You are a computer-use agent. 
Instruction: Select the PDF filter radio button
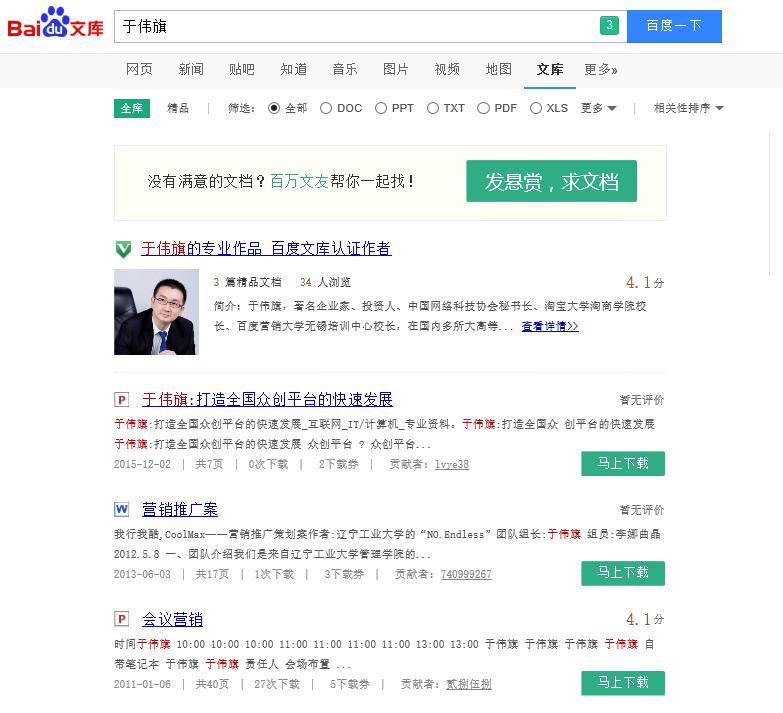point(483,108)
